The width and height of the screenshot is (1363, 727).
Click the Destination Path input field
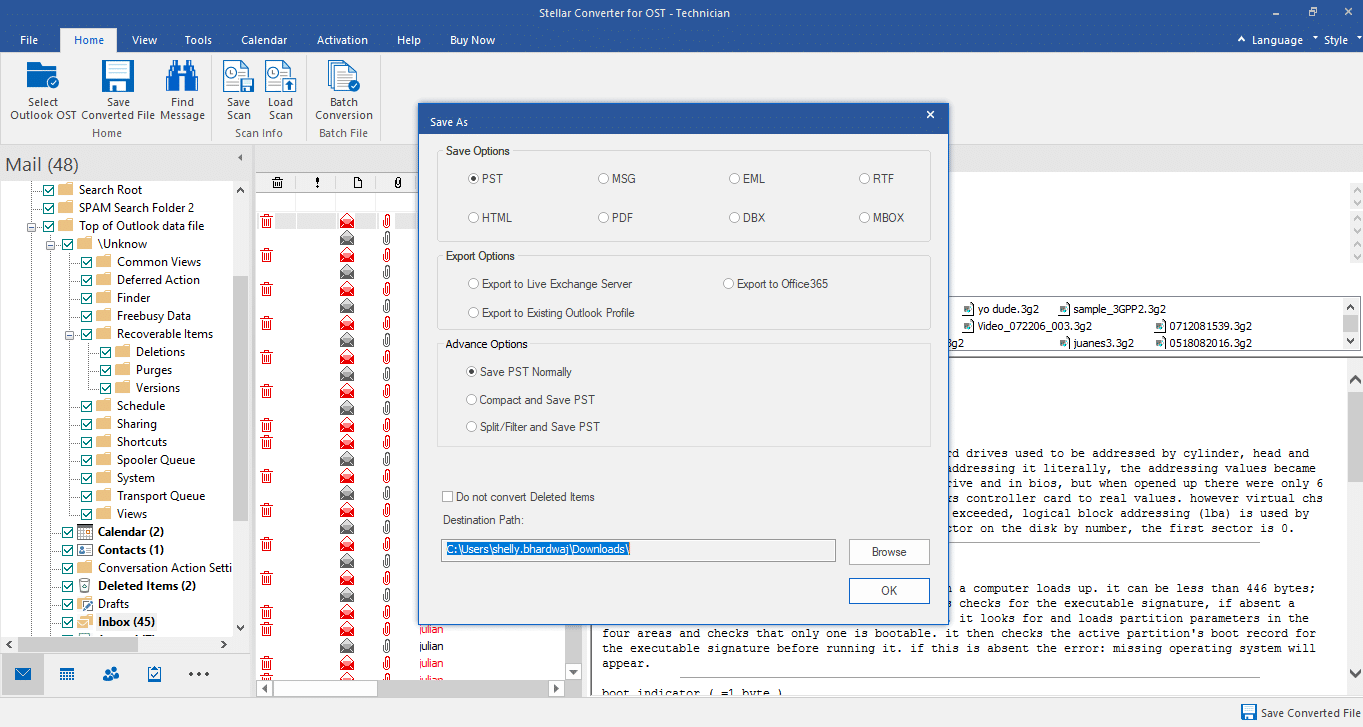pyautogui.click(x=638, y=550)
